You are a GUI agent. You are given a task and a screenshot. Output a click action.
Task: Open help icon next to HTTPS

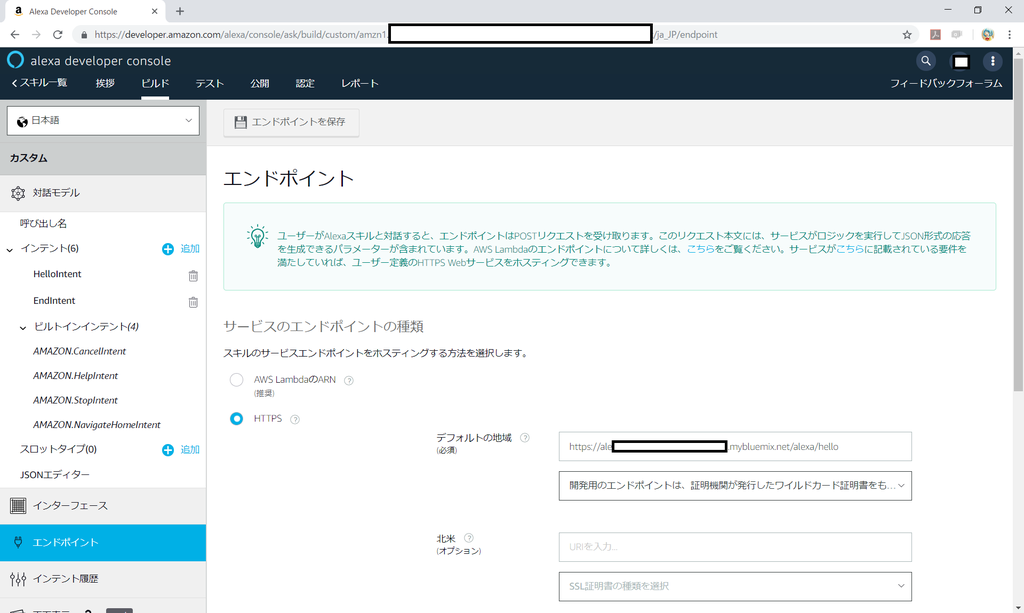click(295, 419)
